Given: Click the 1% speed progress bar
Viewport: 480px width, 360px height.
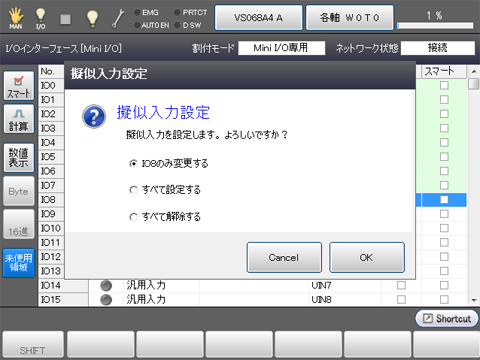Looking at the screenshot, I should (435, 26).
